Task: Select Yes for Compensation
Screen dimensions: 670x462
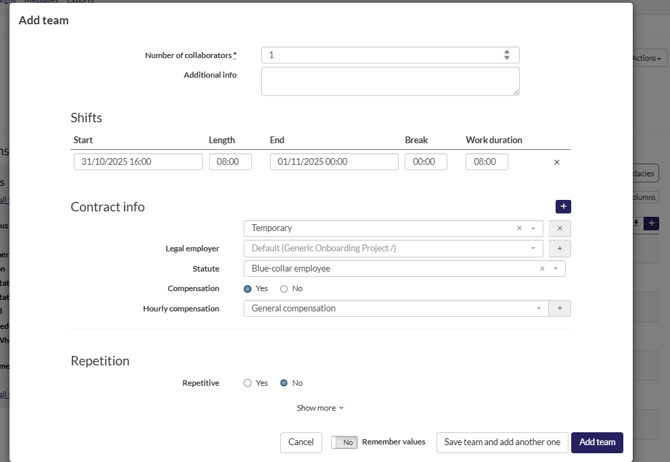Action: pyautogui.click(x=248, y=289)
